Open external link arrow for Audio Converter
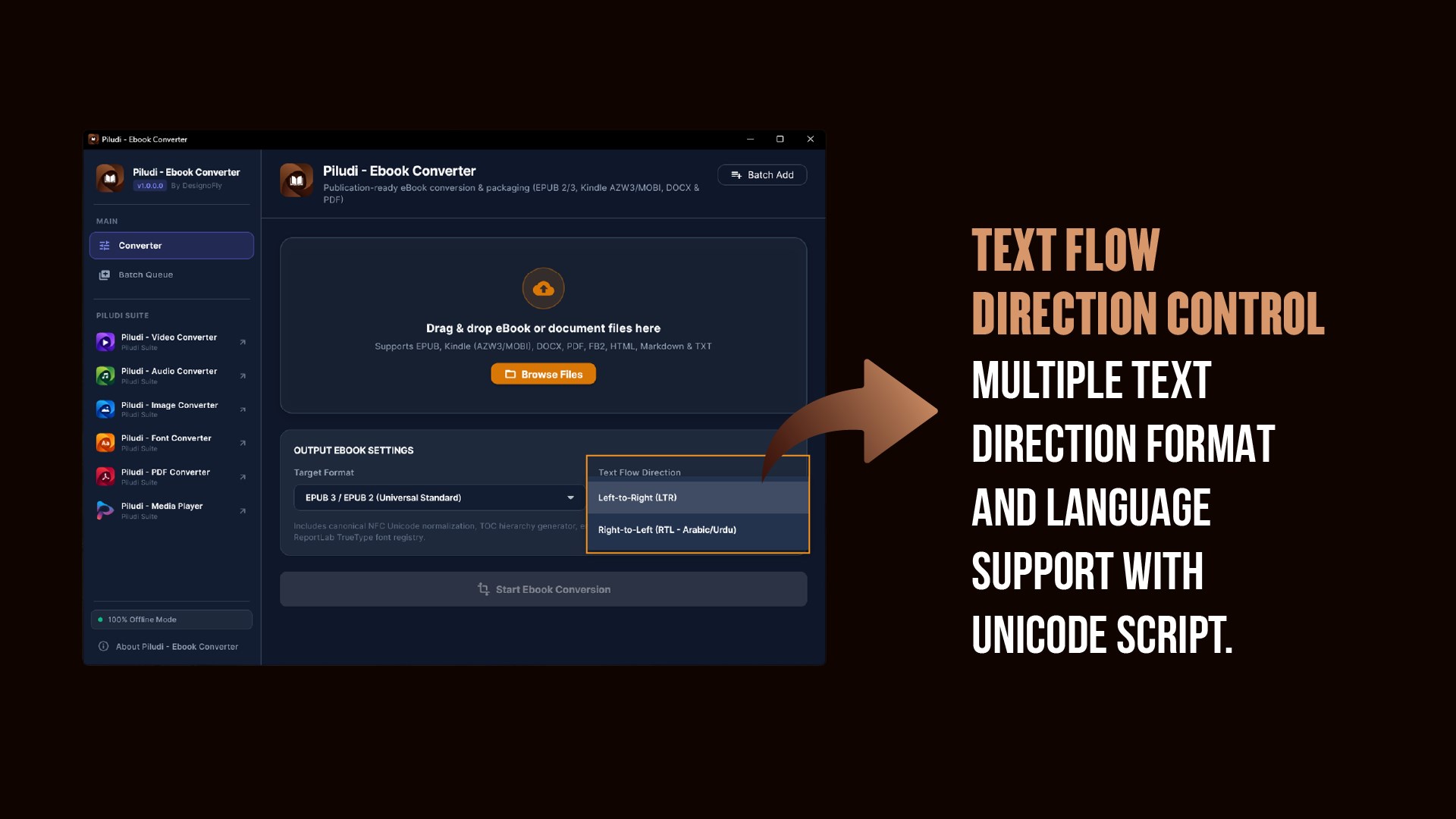Image resolution: width=1456 pixels, height=819 pixels. pos(243,375)
